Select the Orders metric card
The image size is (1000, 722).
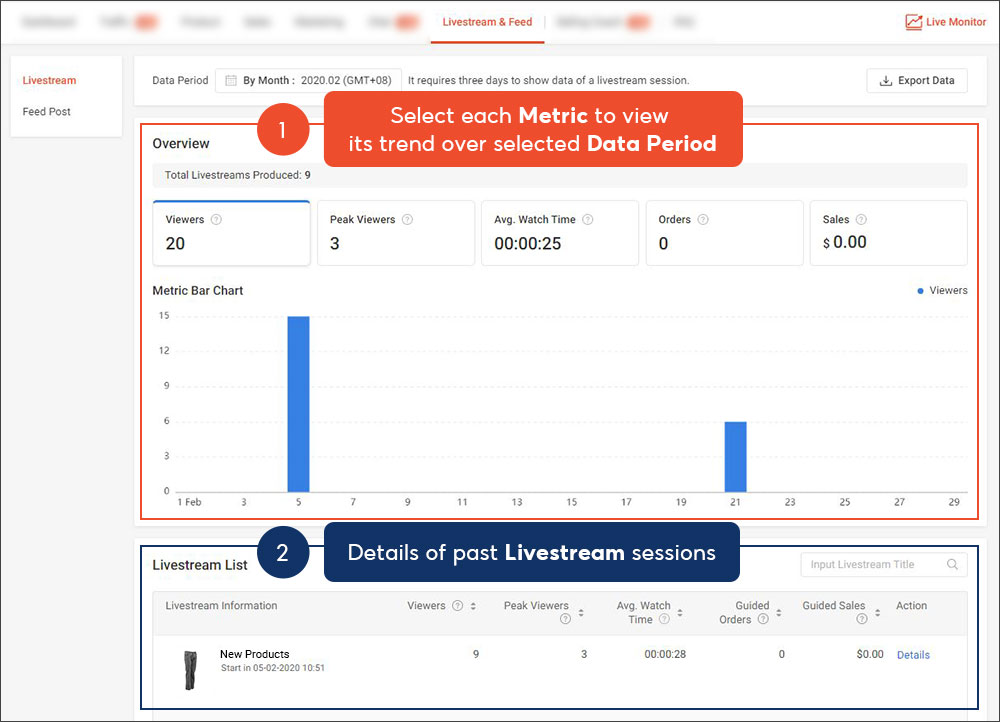pyautogui.click(x=724, y=233)
